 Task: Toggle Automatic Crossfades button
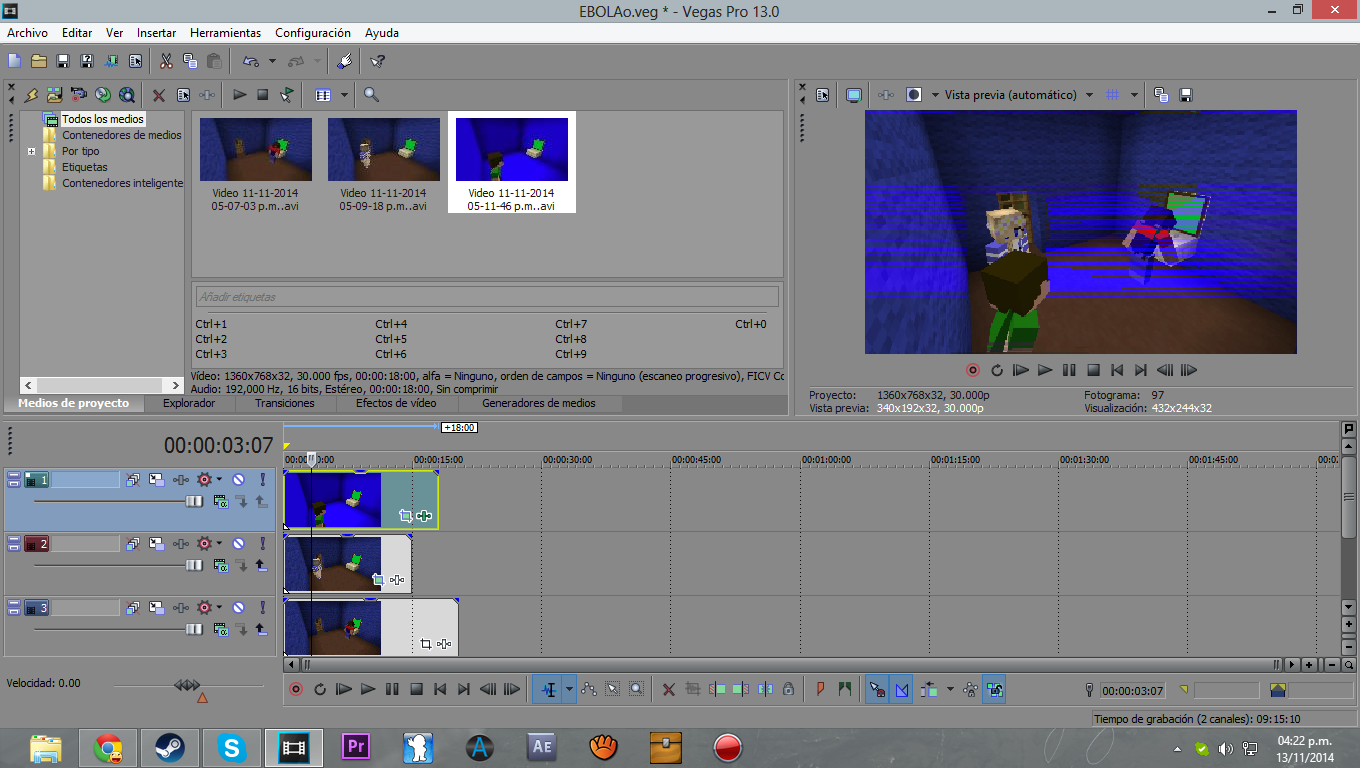tap(902, 689)
